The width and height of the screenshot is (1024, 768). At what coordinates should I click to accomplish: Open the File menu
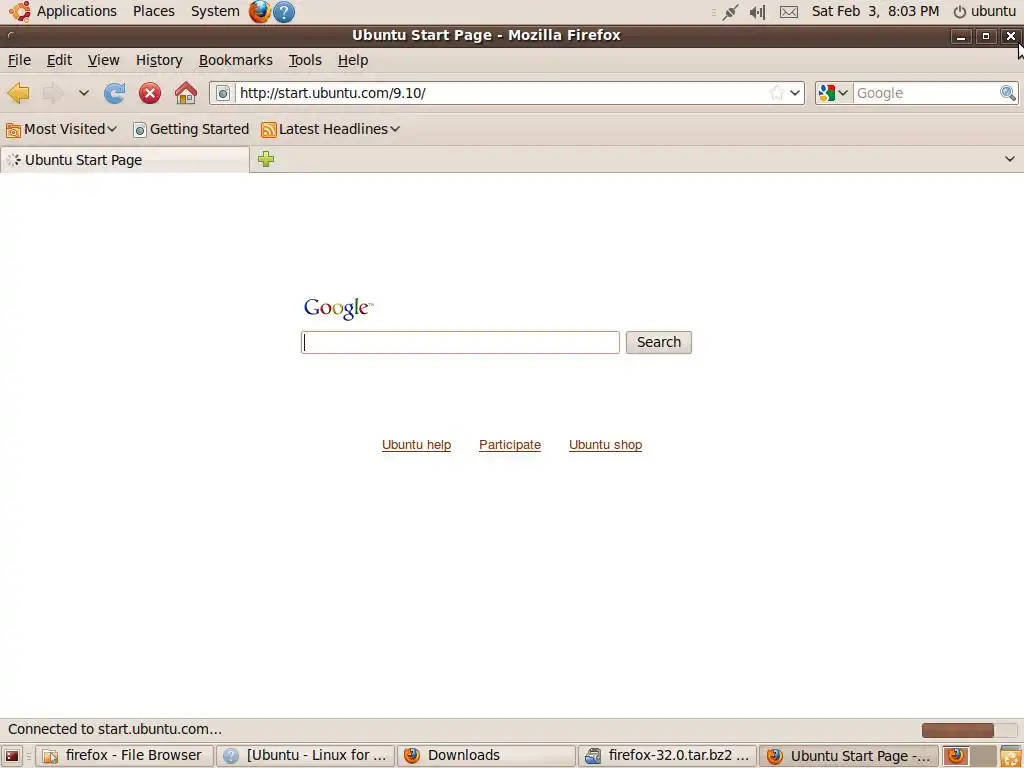19,60
